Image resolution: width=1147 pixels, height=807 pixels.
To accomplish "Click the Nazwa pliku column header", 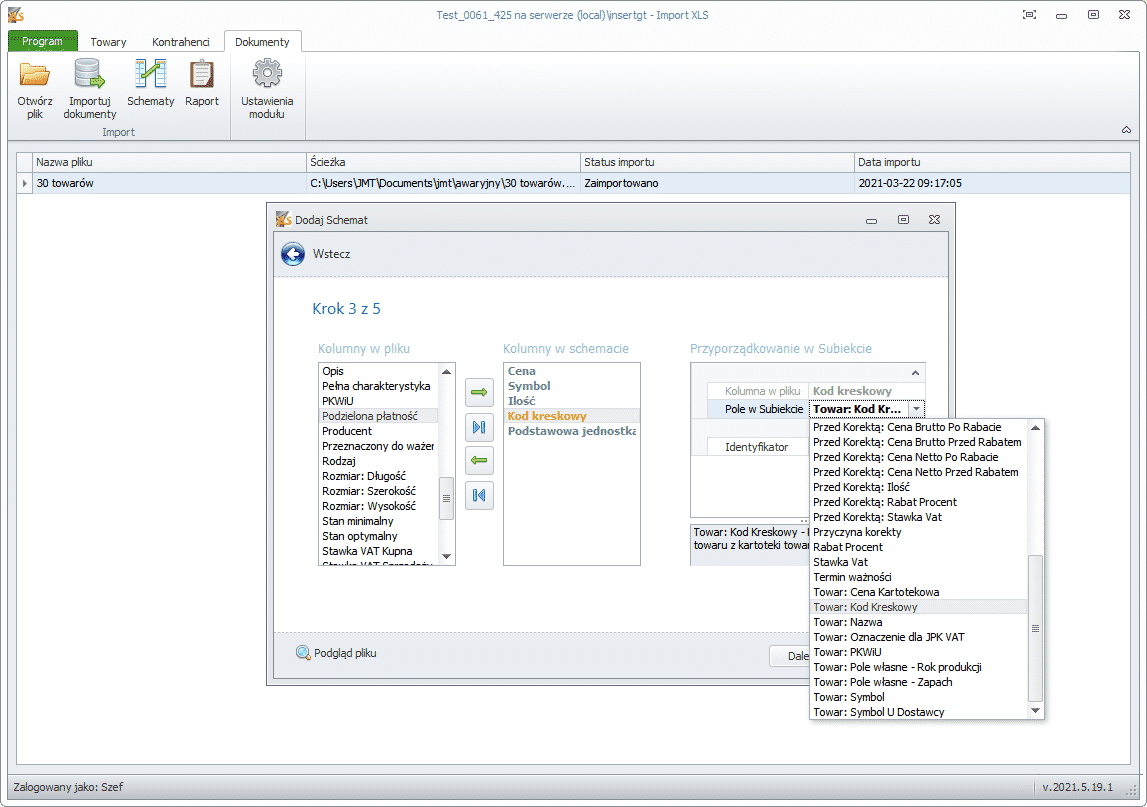I will pyautogui.click(x=169, y=162).
